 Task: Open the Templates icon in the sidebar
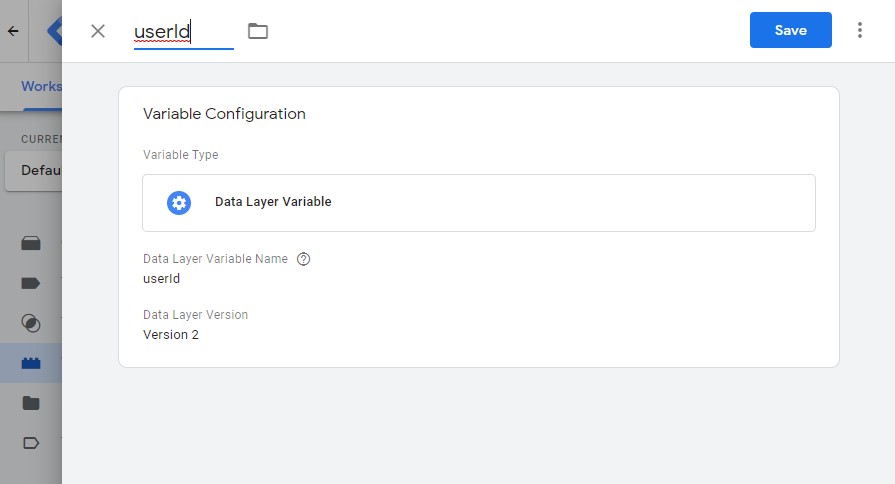pyautogui.click(x=31, y=443)
